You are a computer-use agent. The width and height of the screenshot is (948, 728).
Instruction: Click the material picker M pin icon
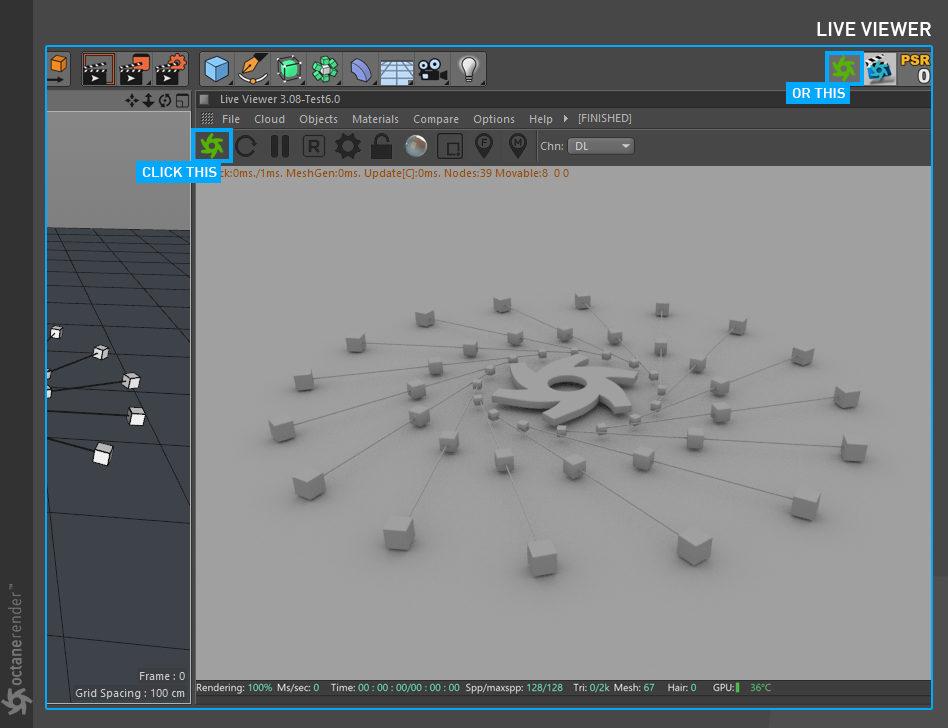click(518, 146)
